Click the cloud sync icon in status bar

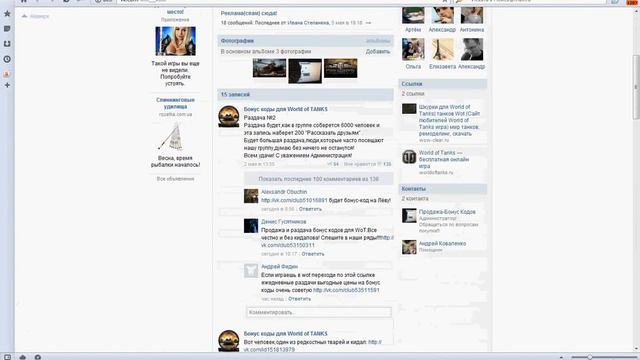pos(22,357)
